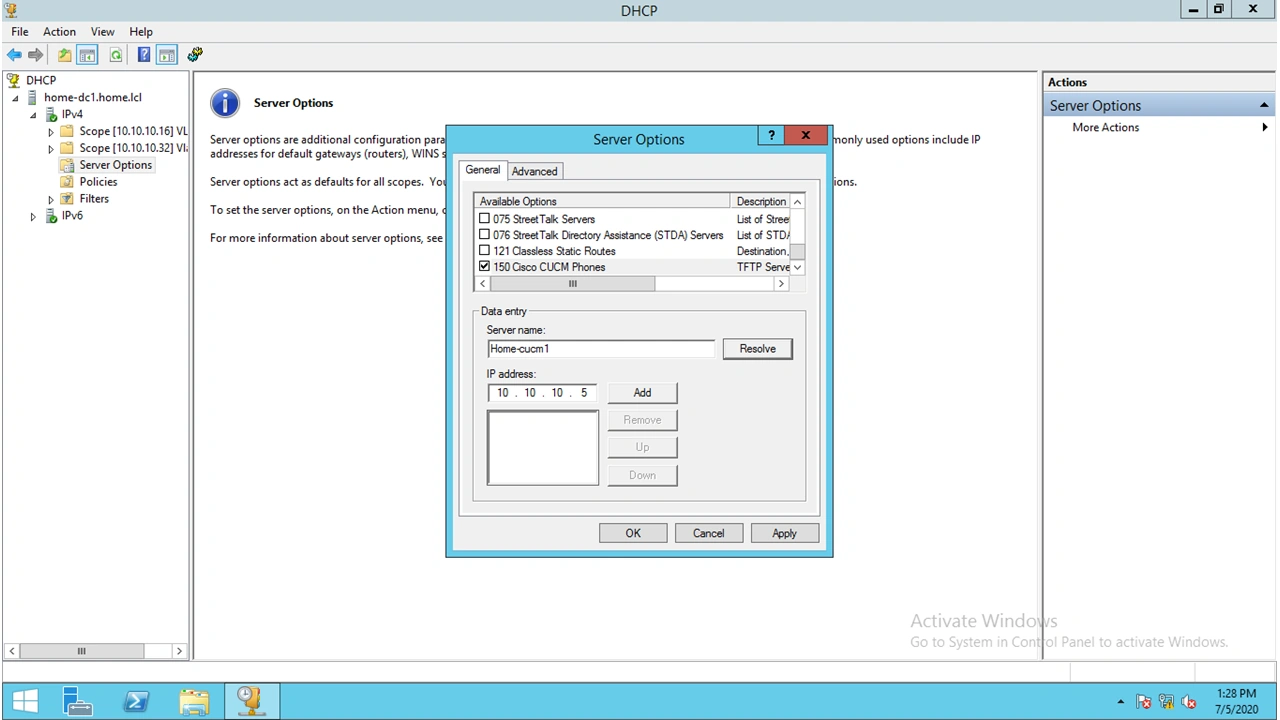
Task: Click the Action Center flag tray icon
Action: [x=1143, y=702]
